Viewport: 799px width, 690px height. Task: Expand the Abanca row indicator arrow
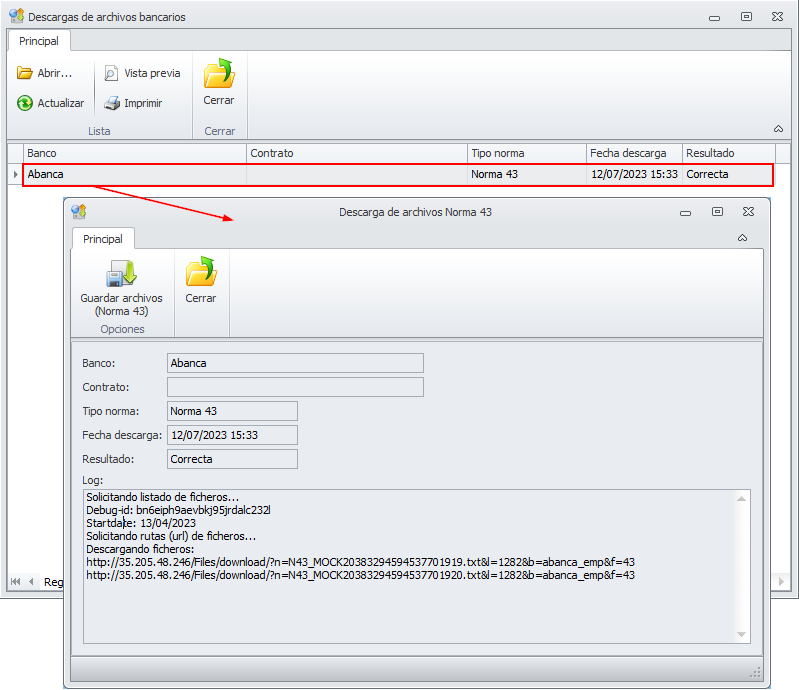15,174
